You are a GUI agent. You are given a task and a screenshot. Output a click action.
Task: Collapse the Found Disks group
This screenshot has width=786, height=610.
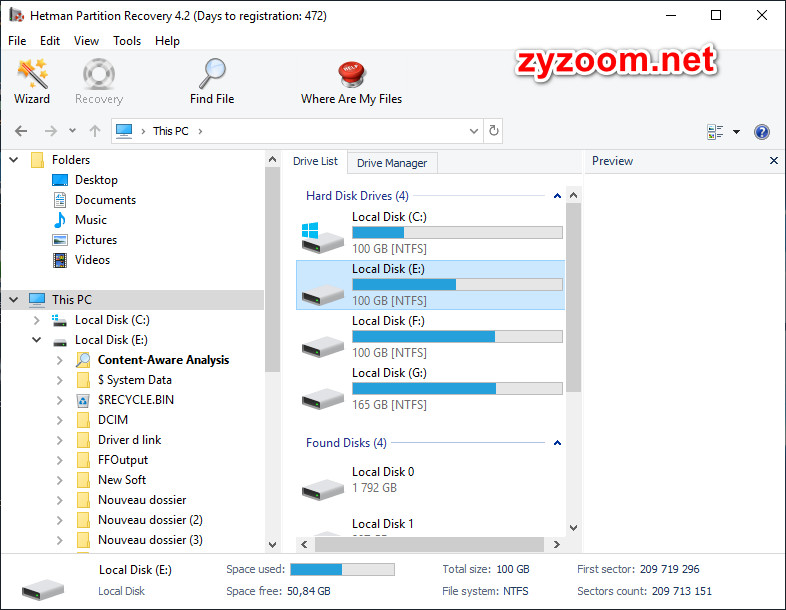point(557,443)
